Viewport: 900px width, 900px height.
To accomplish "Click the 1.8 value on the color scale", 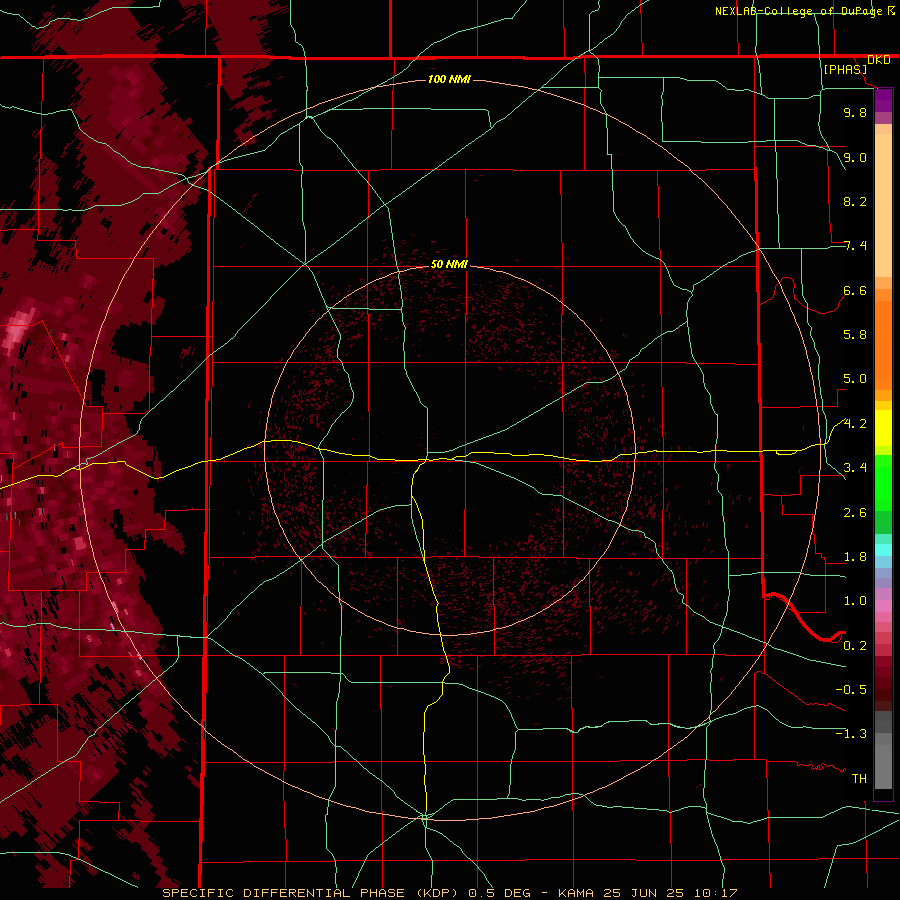I will point(855,557).
